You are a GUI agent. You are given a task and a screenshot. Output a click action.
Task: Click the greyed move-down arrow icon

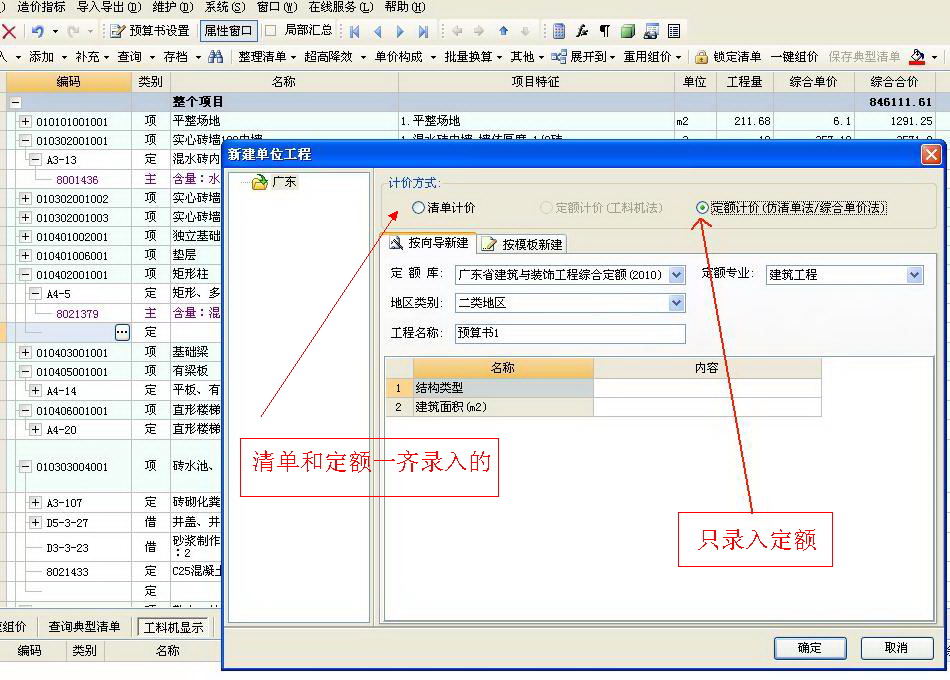click(x=525, y=31)
